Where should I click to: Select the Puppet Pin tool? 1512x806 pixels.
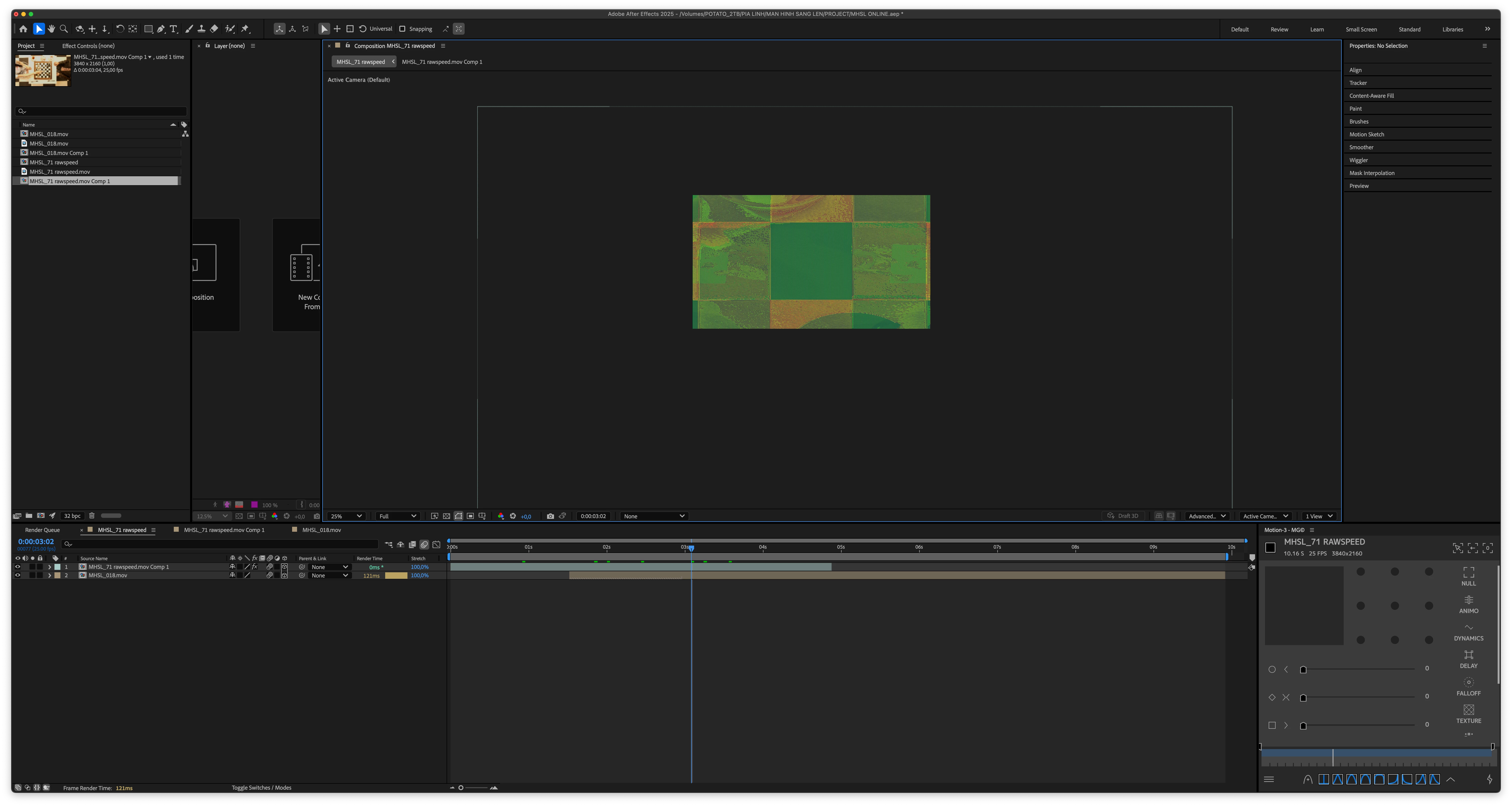[x=245, y=29]
